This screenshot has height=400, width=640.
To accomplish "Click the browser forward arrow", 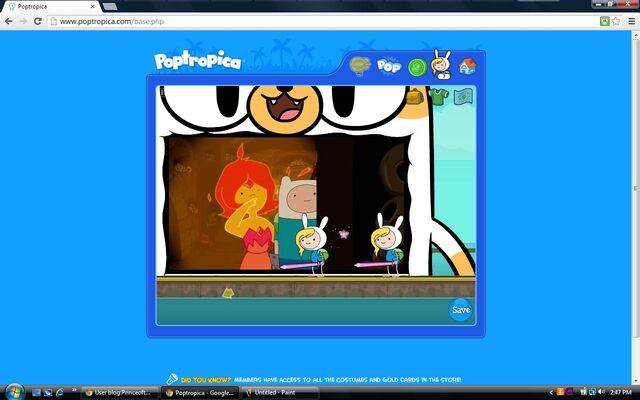I will pos(23,21).
